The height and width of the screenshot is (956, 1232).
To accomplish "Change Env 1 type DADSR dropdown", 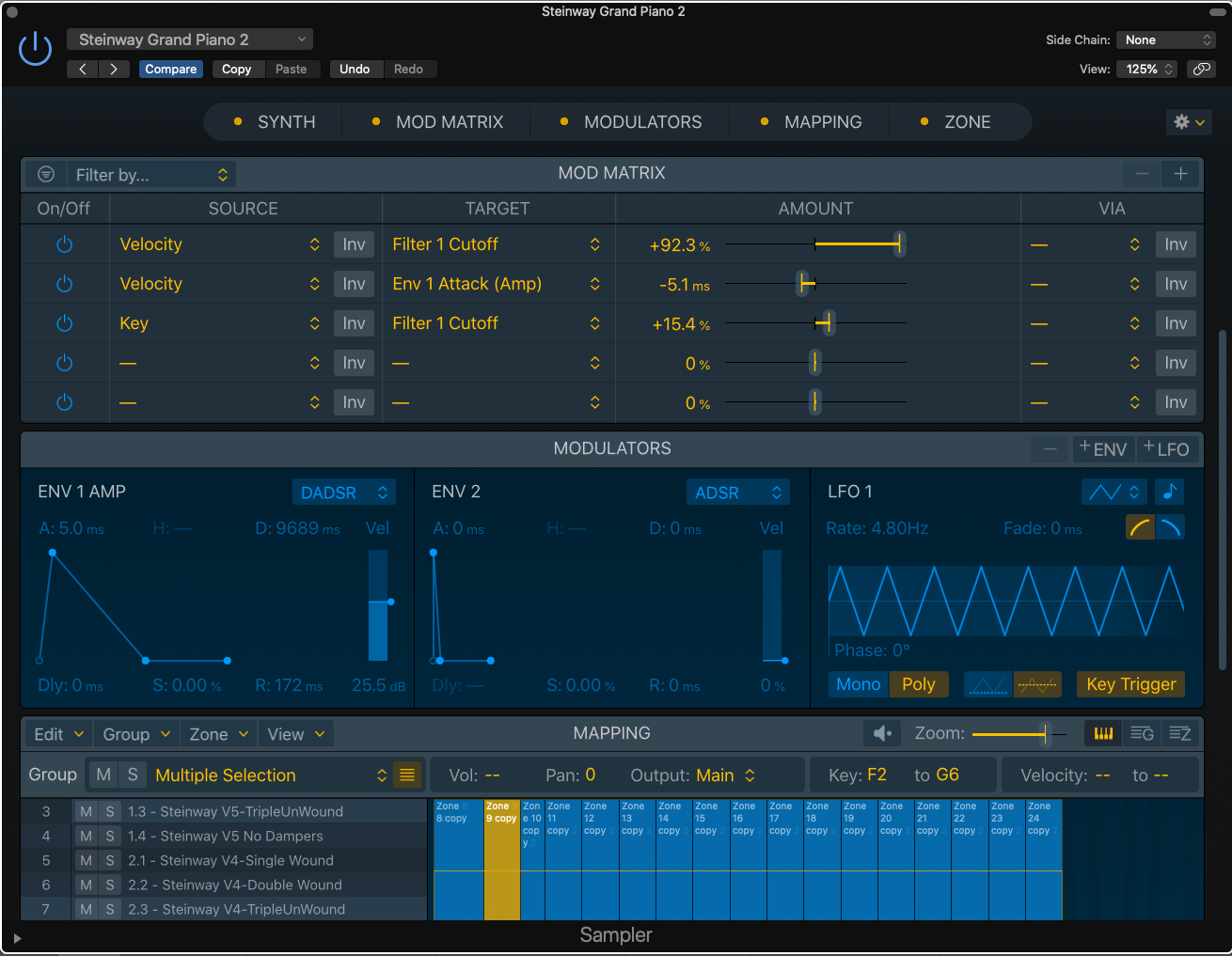I will pos(344,492).
